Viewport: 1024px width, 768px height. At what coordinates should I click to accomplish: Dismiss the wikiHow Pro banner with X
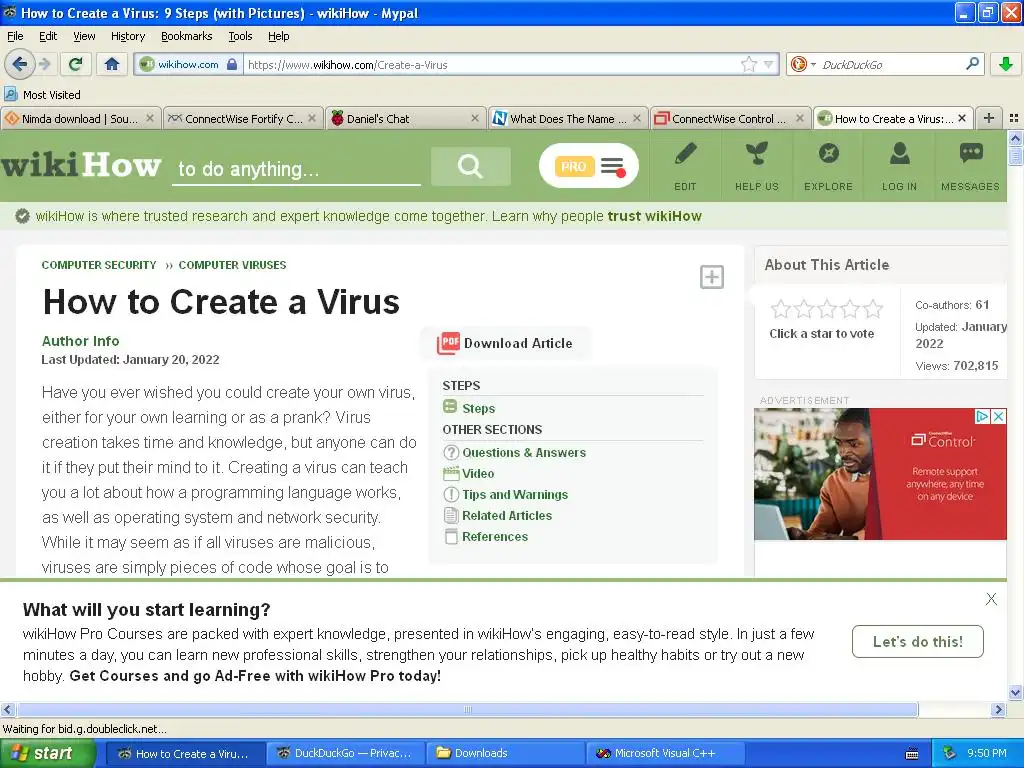[x=991, y=599]
